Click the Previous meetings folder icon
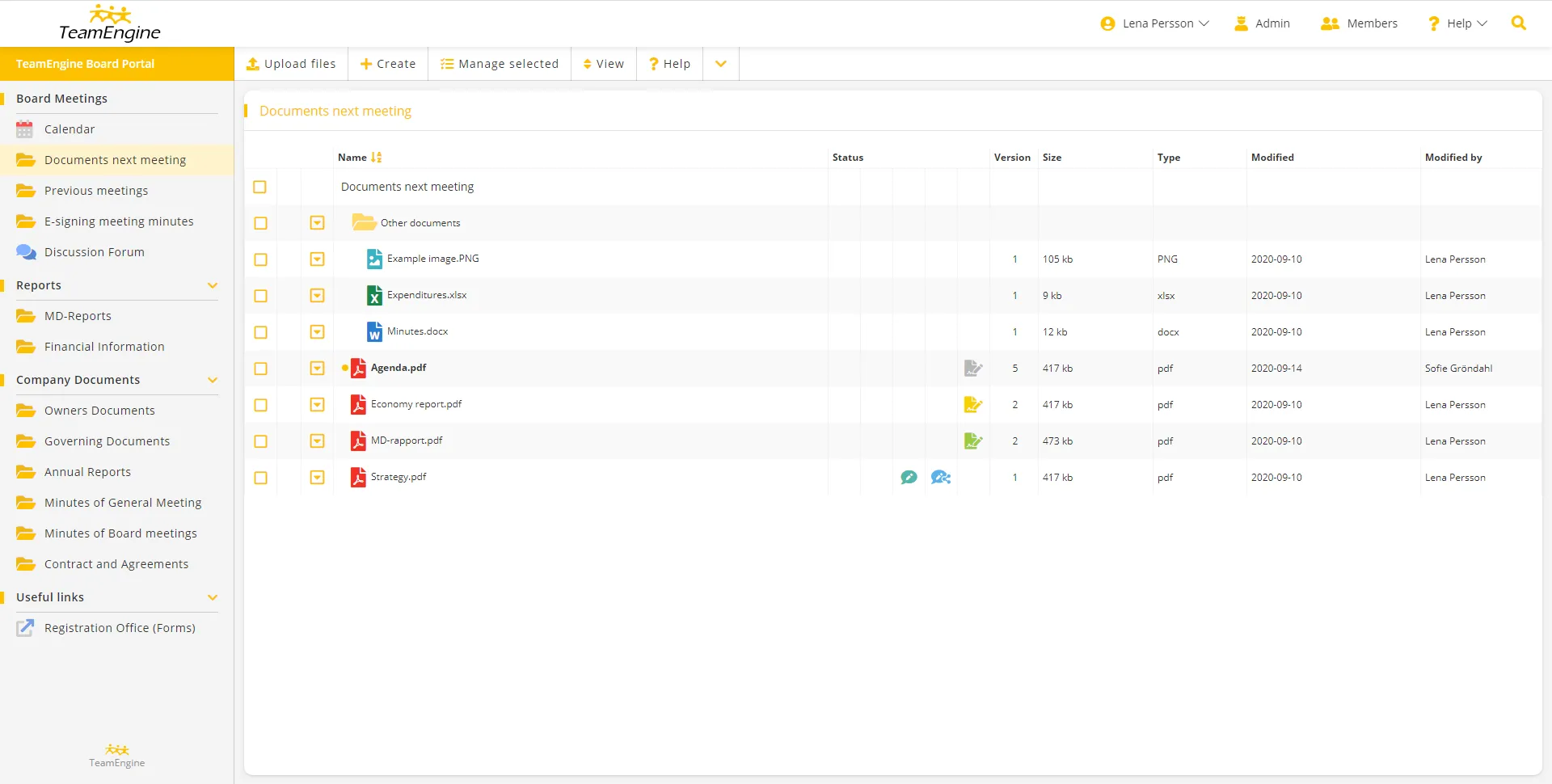This screenshot has height=784, width=1552. 26,191
